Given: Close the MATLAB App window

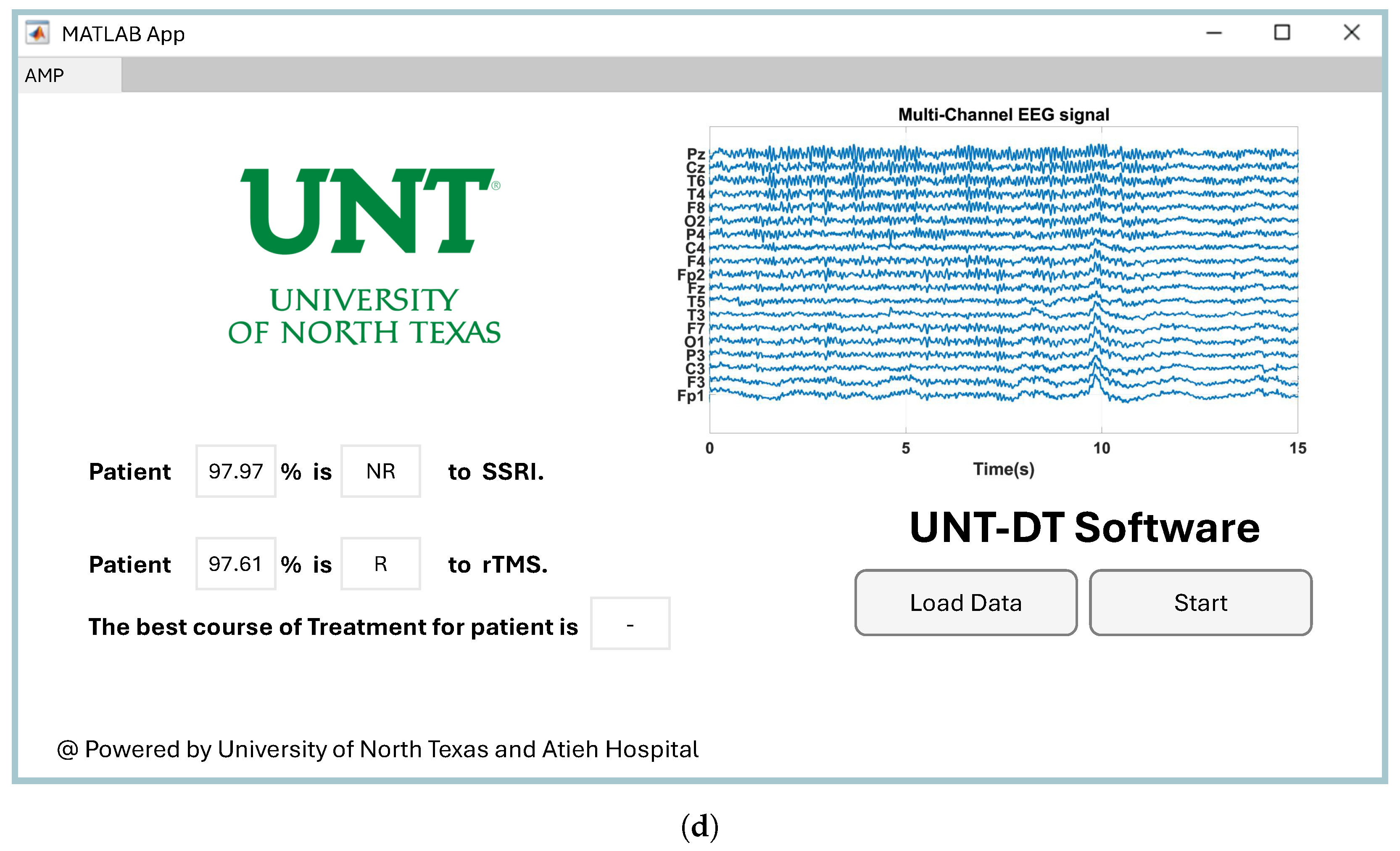Looking at the screenshot, I should tap(1352, 32).
